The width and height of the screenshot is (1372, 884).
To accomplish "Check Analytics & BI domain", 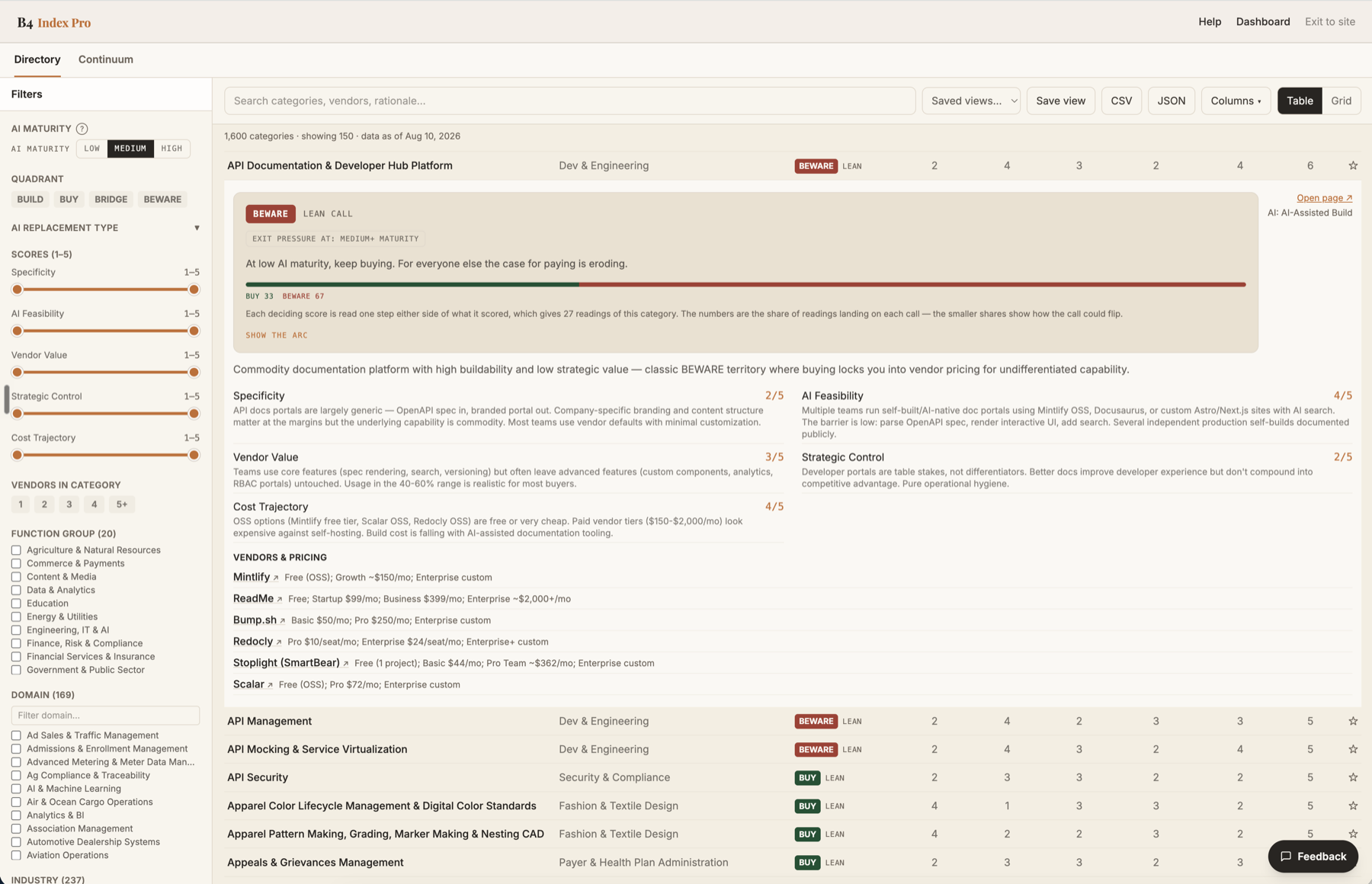I will point(16,815).
